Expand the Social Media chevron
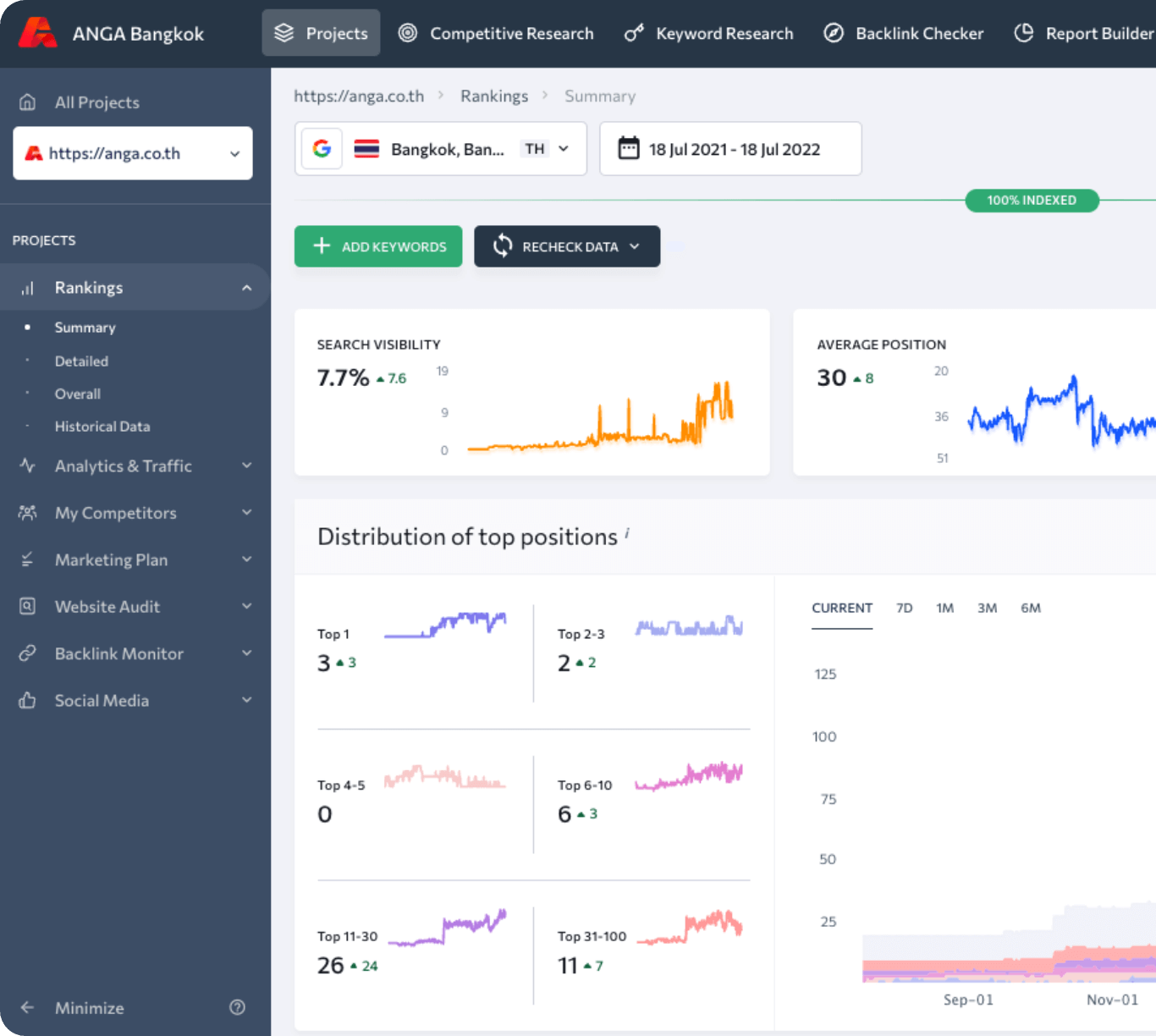Screen dimensions: 1156x1036 tap(247, 700)
